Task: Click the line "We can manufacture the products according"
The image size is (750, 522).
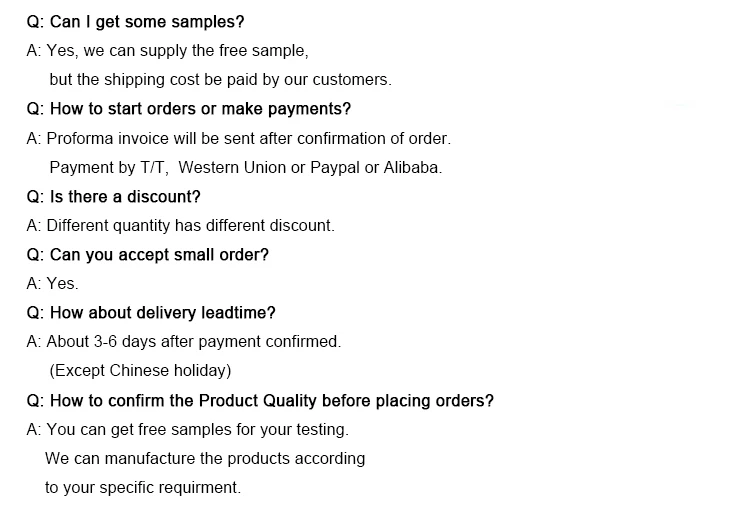Action: 205,458
